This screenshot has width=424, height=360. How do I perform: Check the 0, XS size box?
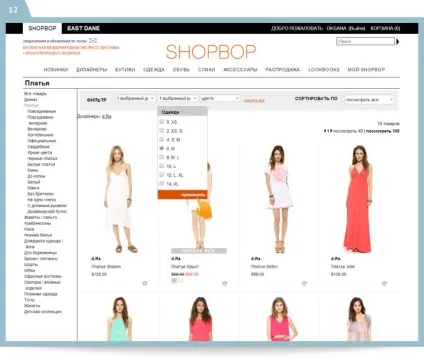[162, 122]
